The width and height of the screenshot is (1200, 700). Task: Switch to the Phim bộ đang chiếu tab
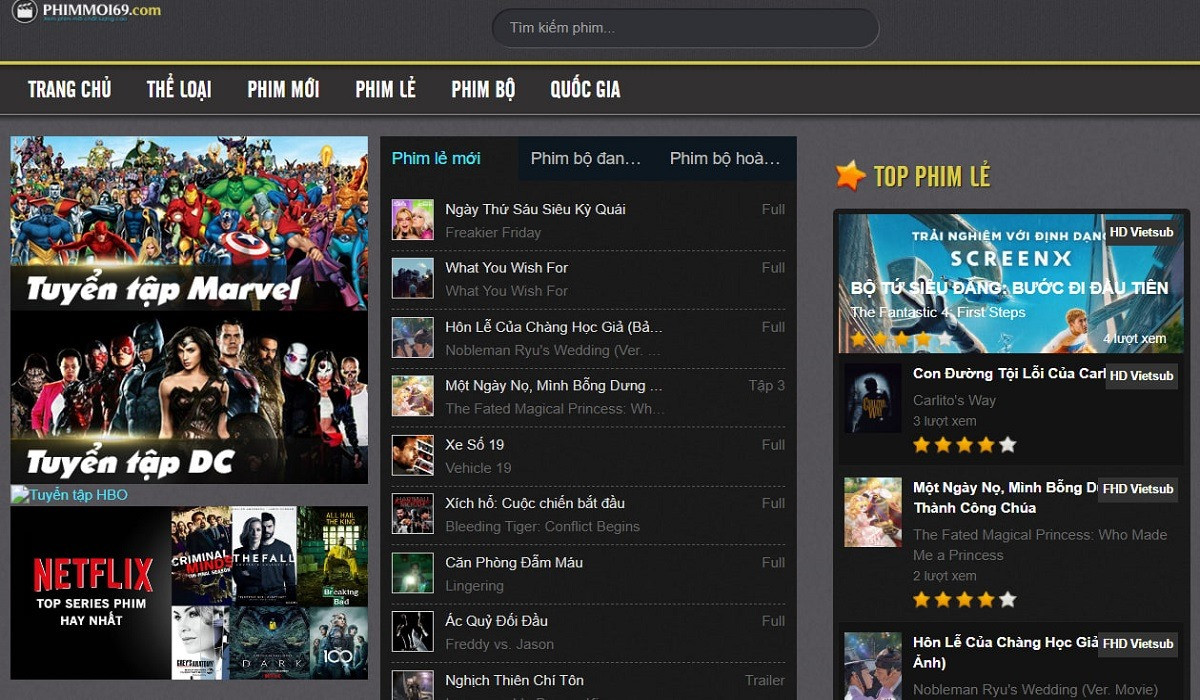(x=585, y=158)
